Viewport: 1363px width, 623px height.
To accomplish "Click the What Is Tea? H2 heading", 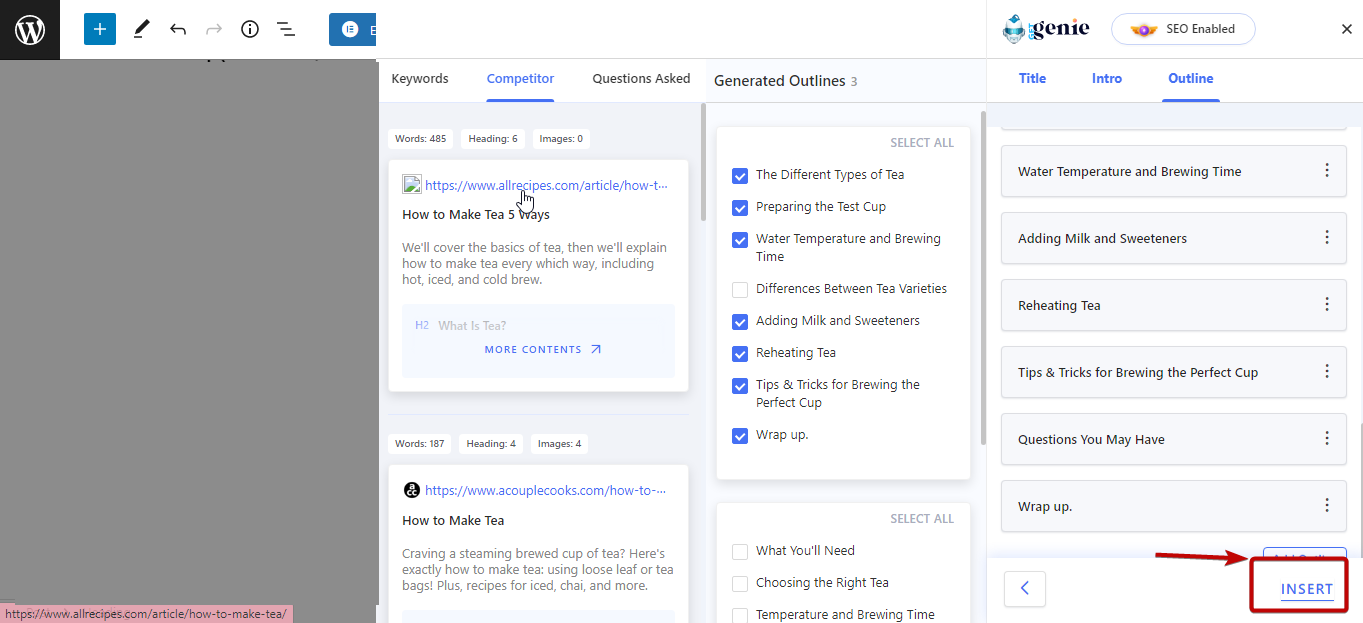I will point(472,326).
